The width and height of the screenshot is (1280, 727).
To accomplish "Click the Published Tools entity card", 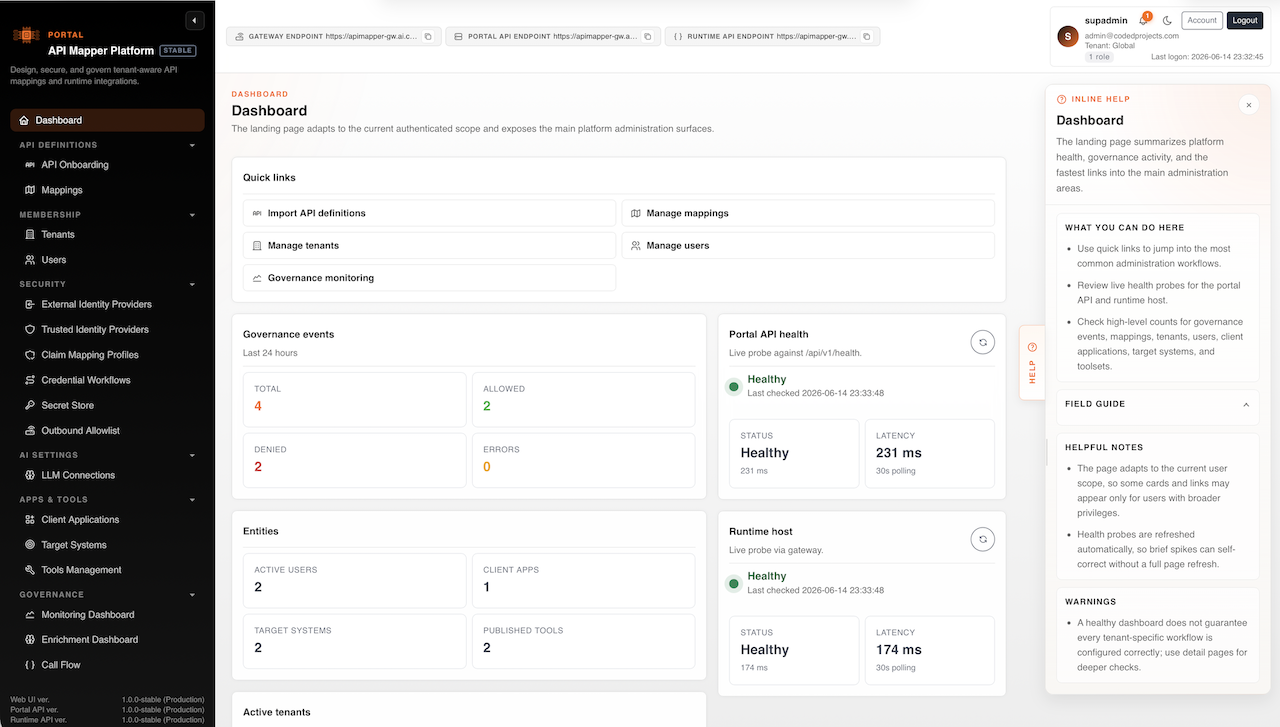I will click(x=583, y=640).
